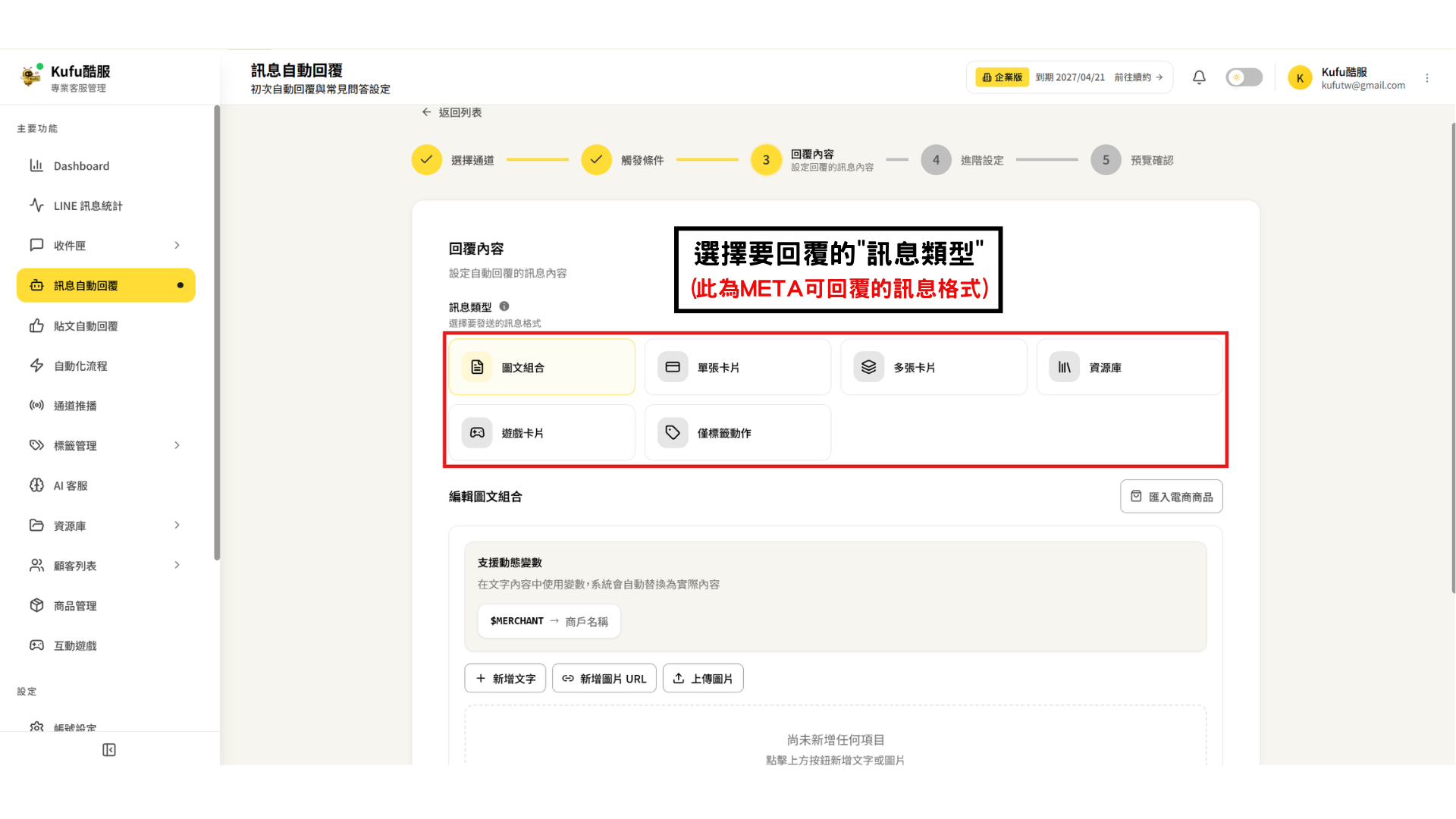This screenshot has height=819, width=1456.
Task: Click the 前往續約 renewal link
Action: [1138, 77]
